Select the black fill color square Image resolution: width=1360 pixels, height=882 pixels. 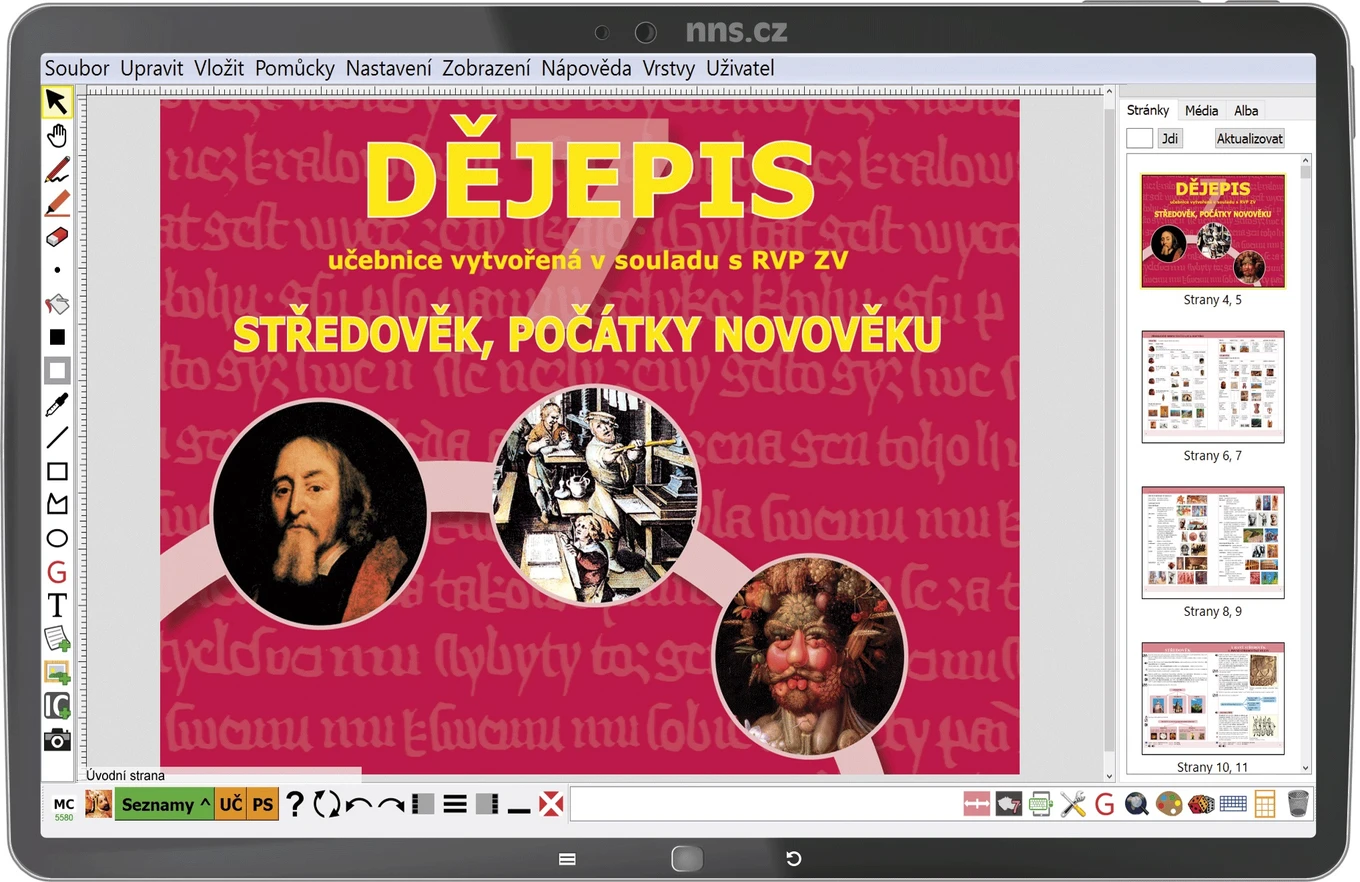point(57,337)
